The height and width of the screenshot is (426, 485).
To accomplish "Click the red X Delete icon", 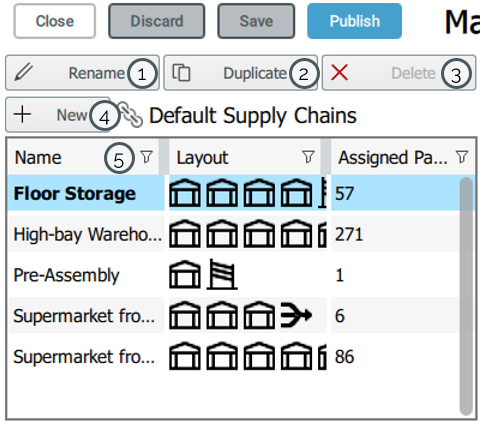I will pyautogui.click(x=339, y=72).
